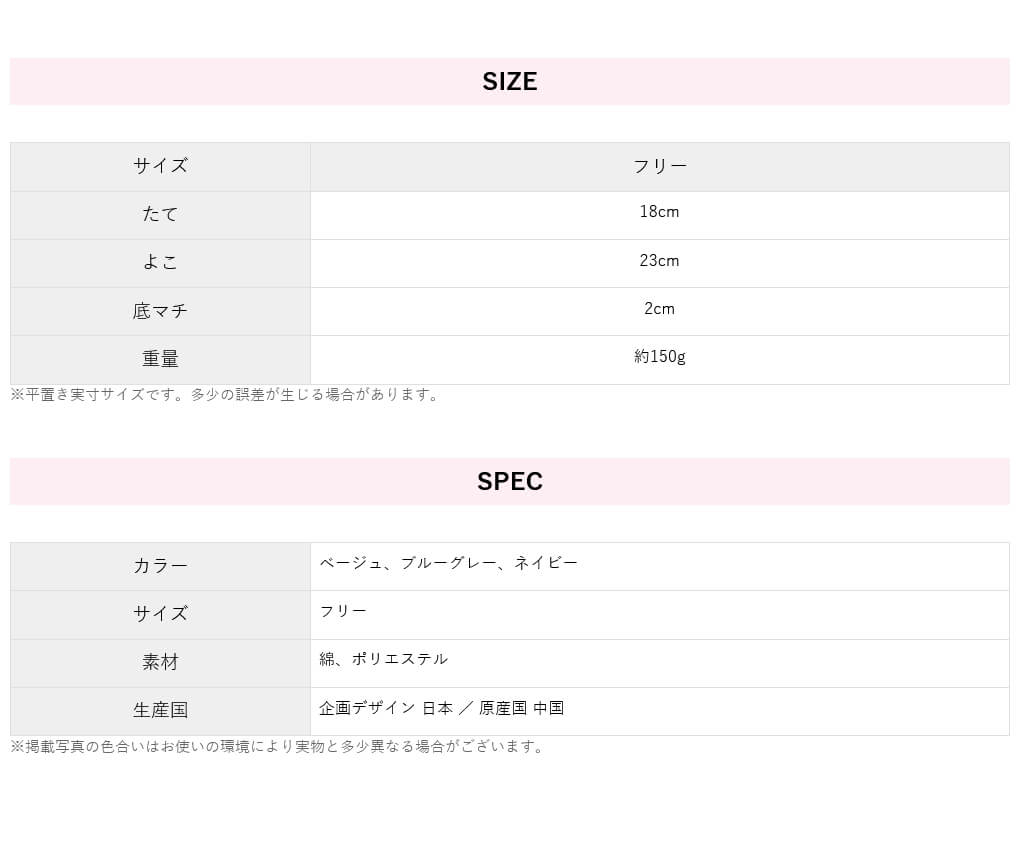The image size is (1022, 851).
Task: Click the サイズ label in the SPEC table
Action: pyautogui.click(x=160, y=614)
